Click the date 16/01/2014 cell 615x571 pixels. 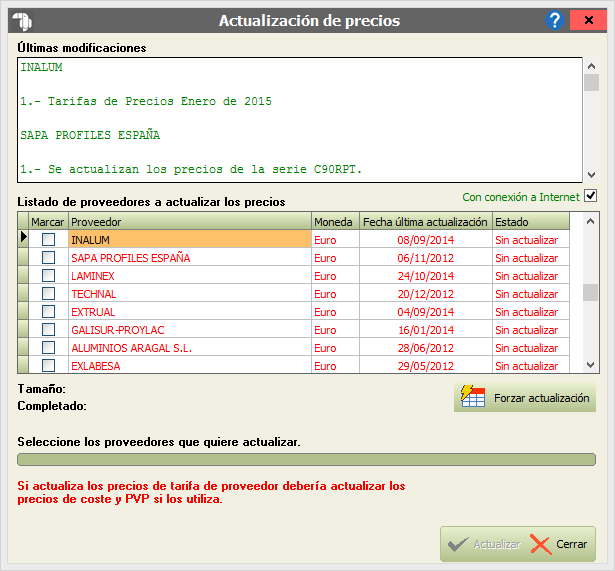(426, 330)
